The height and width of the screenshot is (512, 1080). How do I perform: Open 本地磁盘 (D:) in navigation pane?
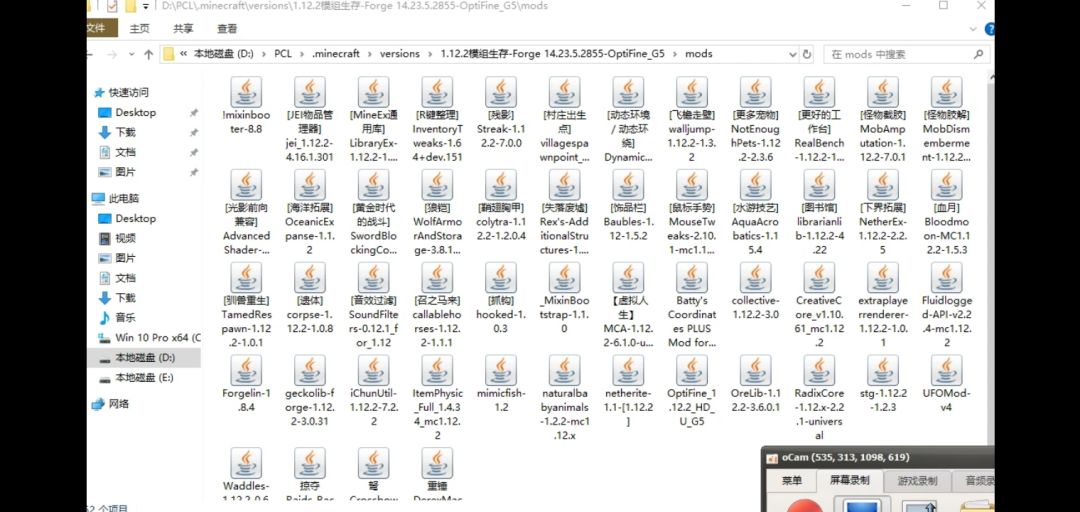click(x=145, y=358)
